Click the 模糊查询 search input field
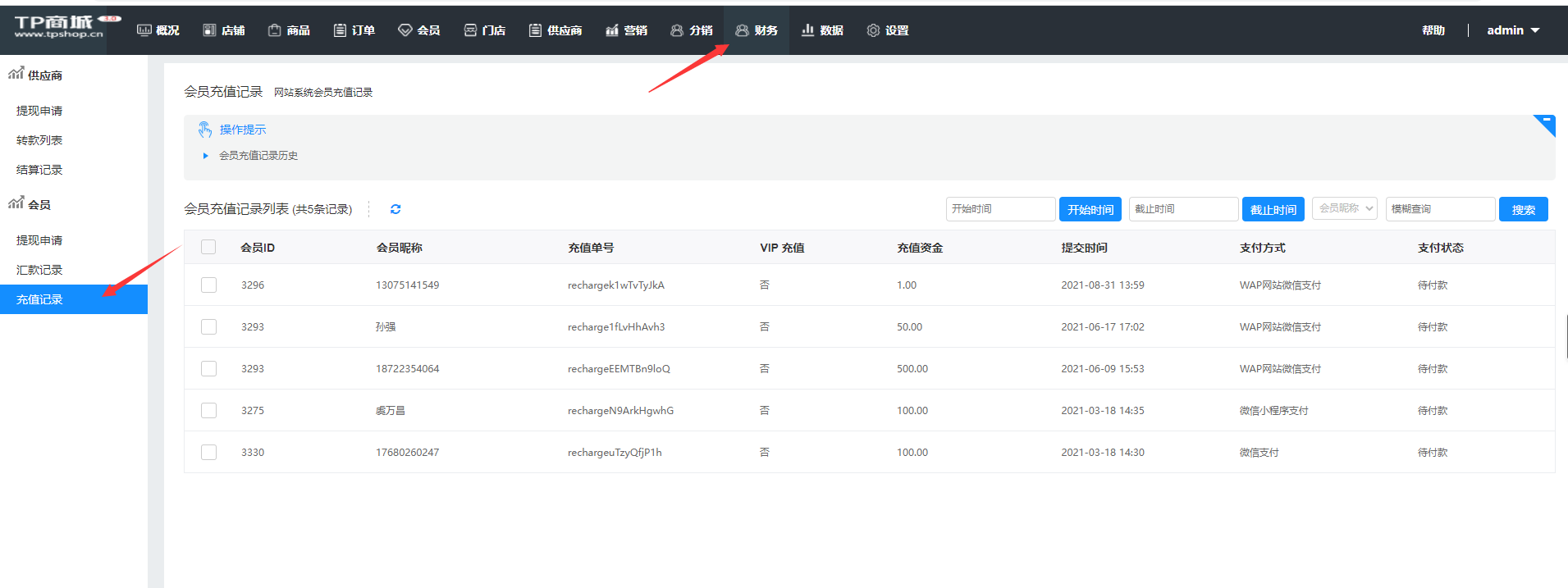The height and width of the screenshot is (588, 1568). pos(1440,209)
